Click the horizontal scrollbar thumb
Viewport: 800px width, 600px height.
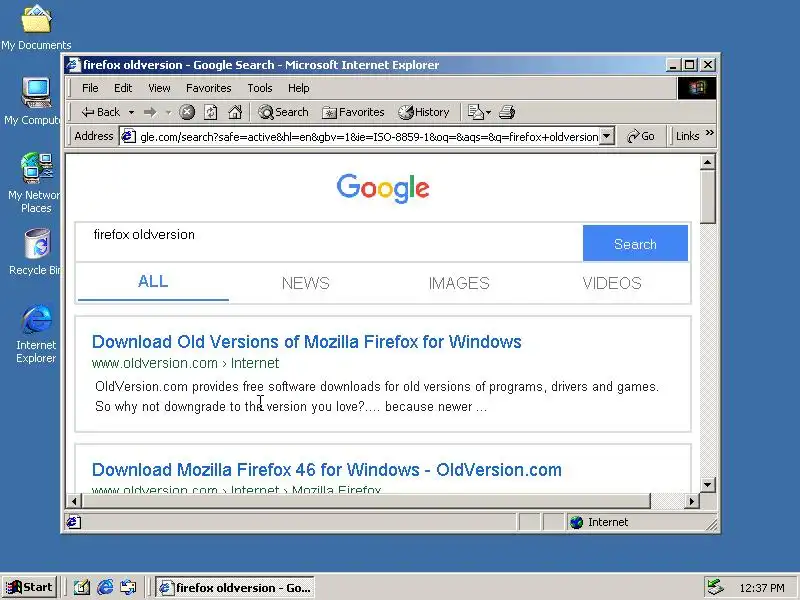pyautogui.click(x=366, y=501)
